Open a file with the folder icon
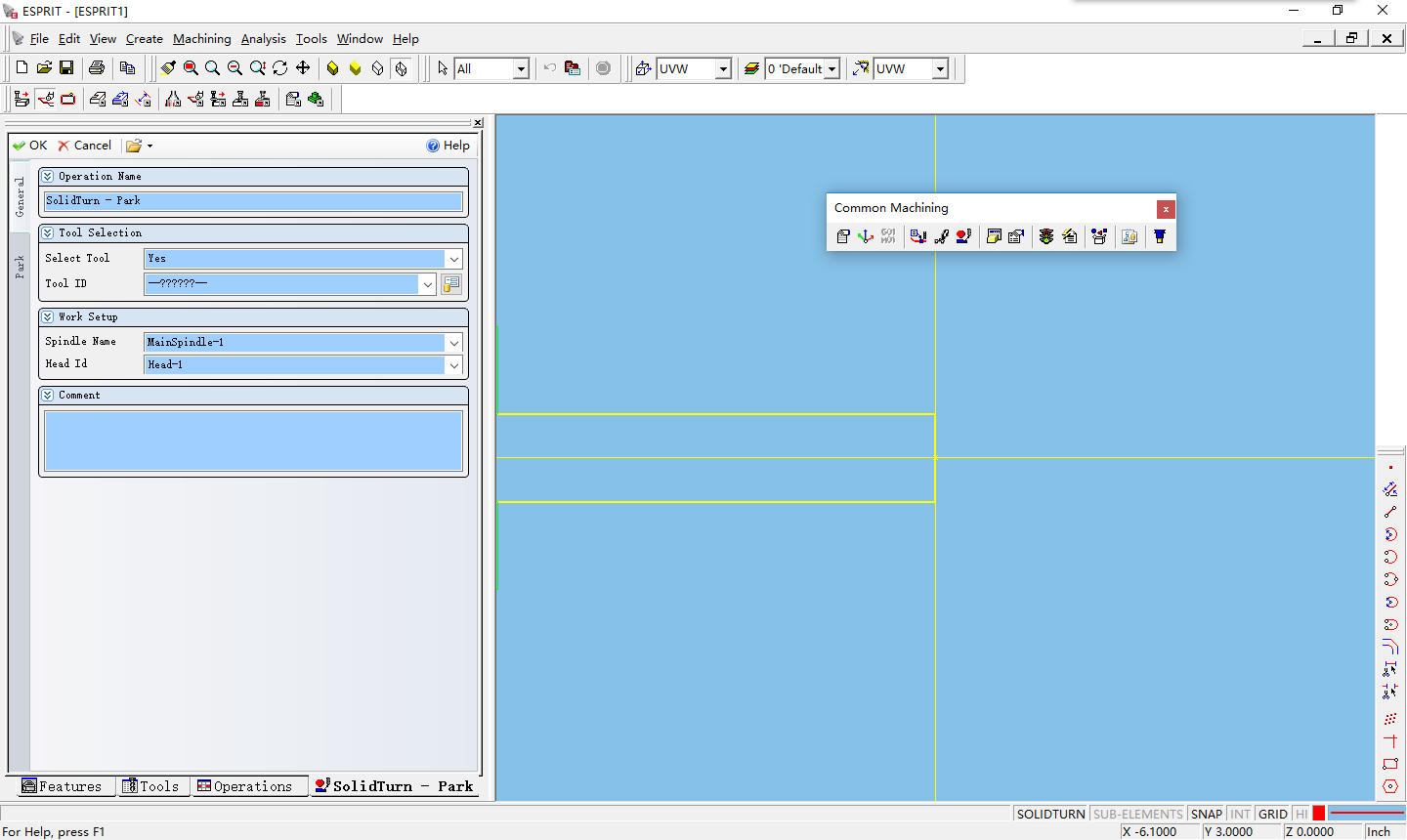The image size is (1407, 840). pyautogui.click(x=44, y=67)
